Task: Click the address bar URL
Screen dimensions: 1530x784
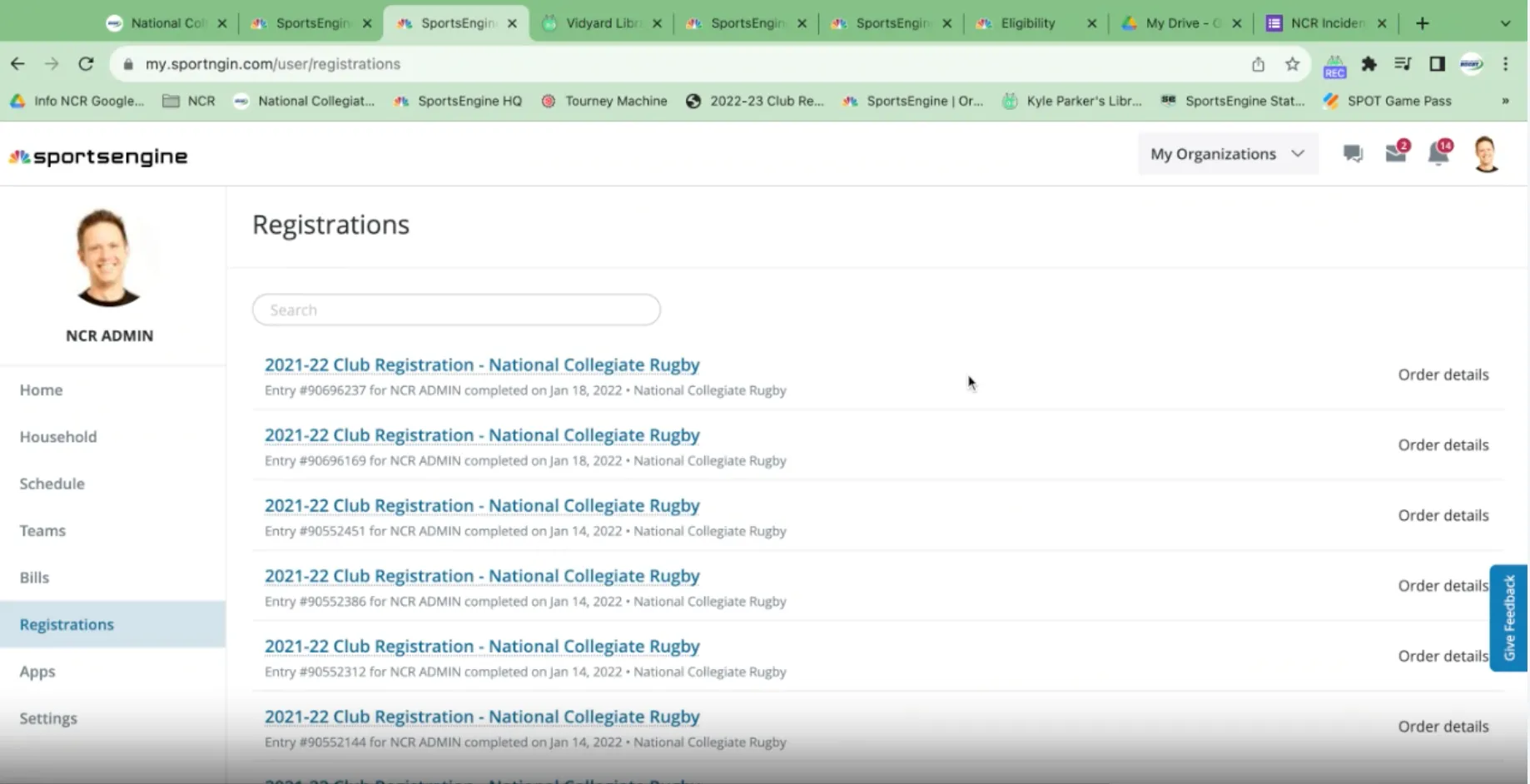Action: pyautogui.click(x=273, y=64)
